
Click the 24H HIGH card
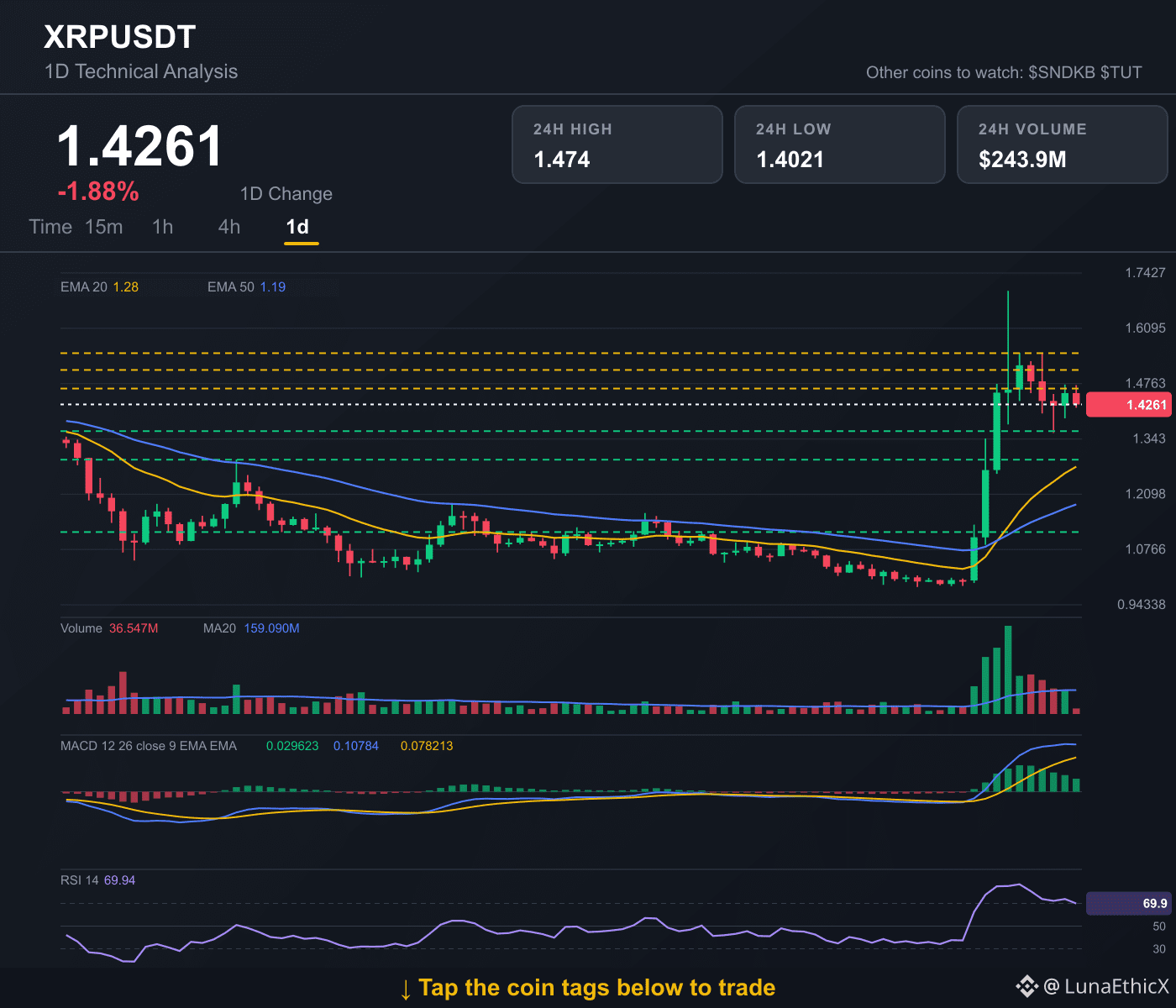tap(617, 144)
